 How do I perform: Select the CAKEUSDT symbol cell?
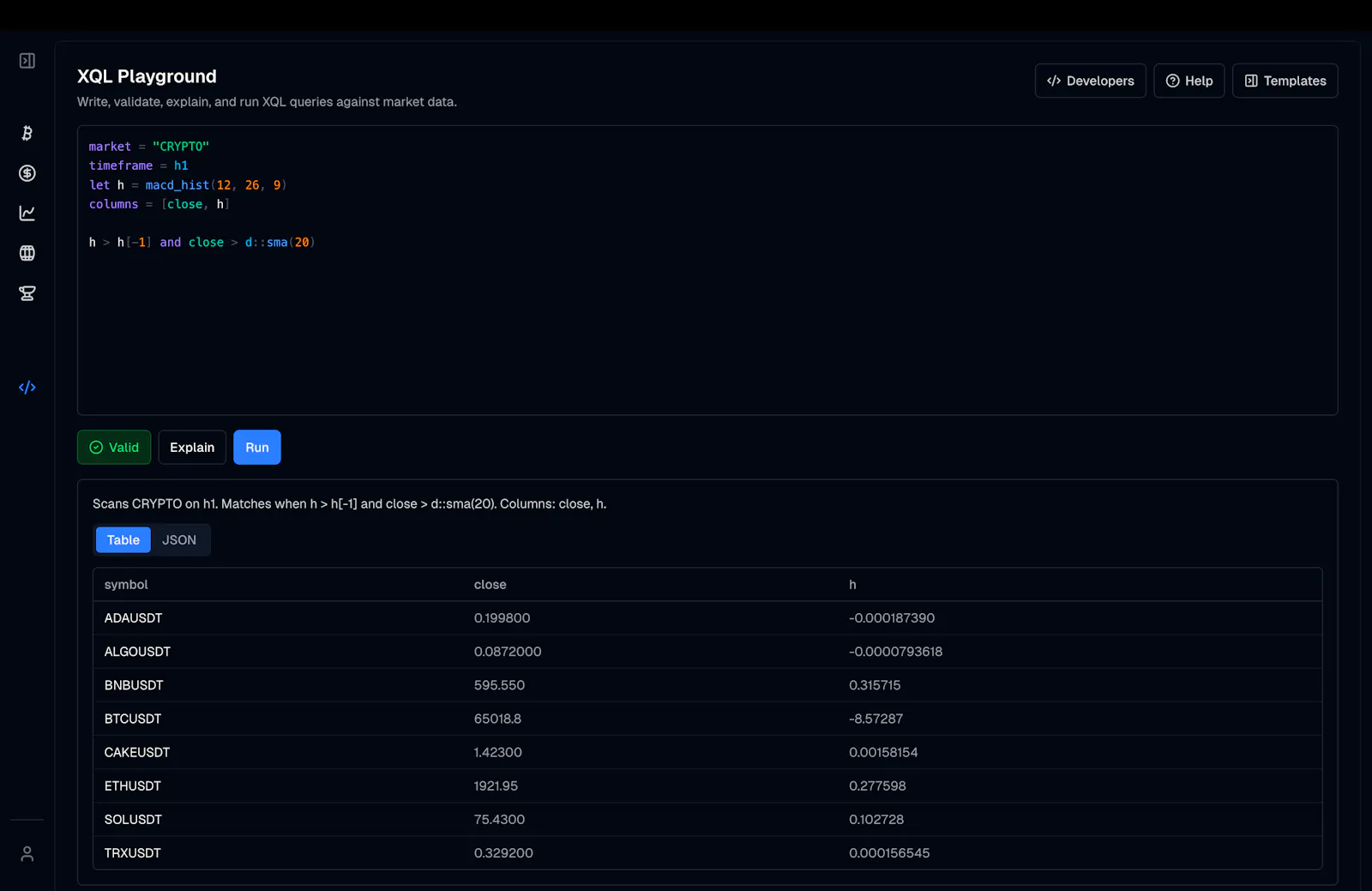coord(137,752)
